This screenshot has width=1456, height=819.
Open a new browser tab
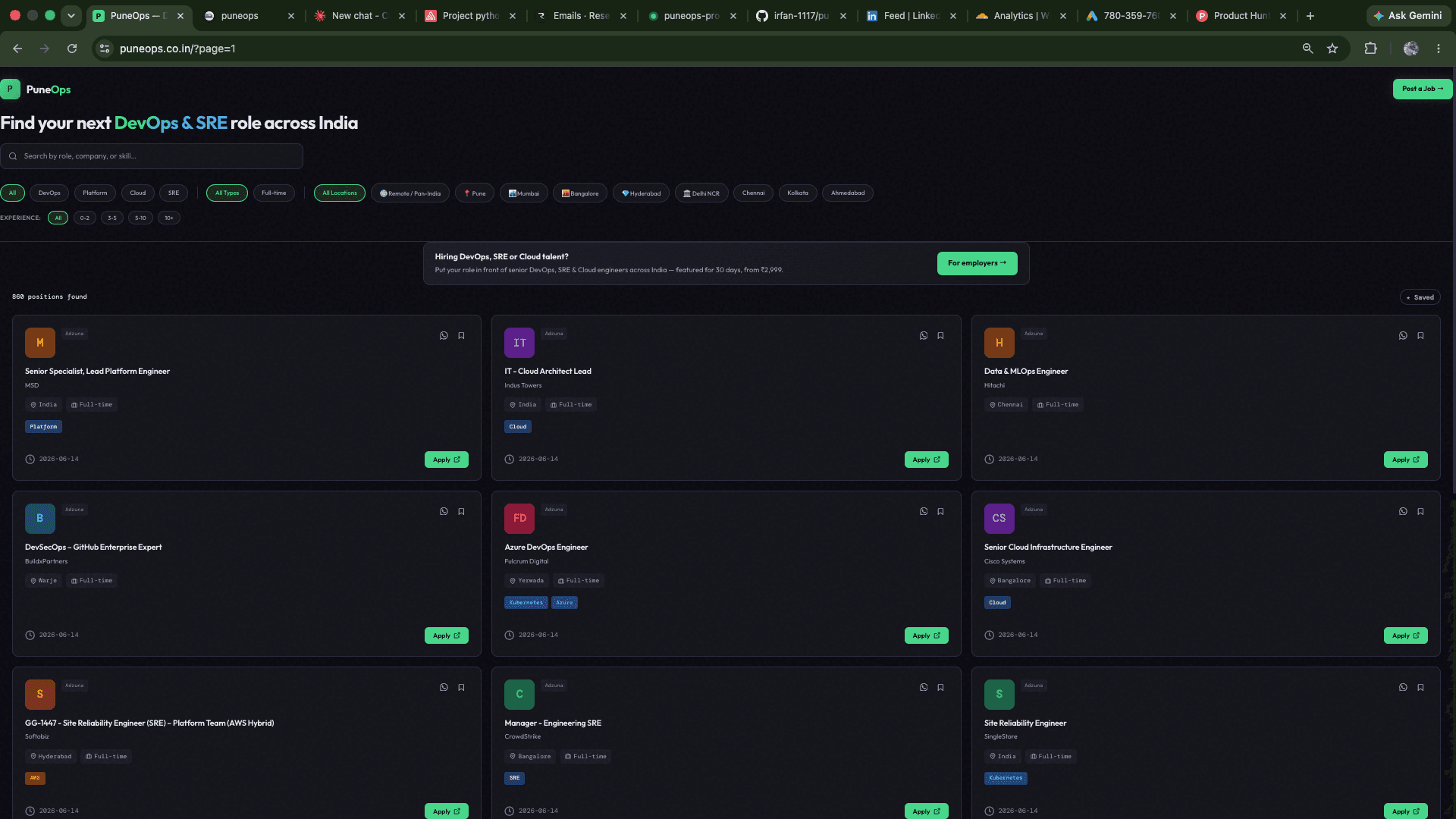click(1310, 16)
